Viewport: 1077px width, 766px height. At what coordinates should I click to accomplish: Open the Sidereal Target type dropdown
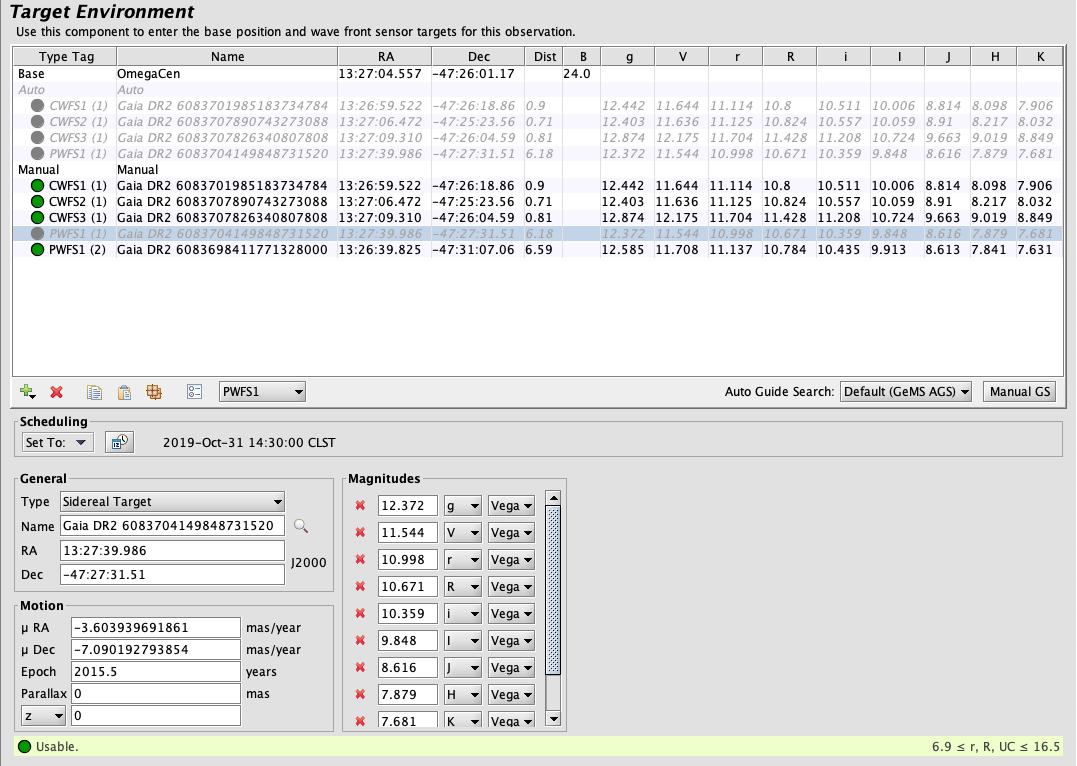[172, 502]
